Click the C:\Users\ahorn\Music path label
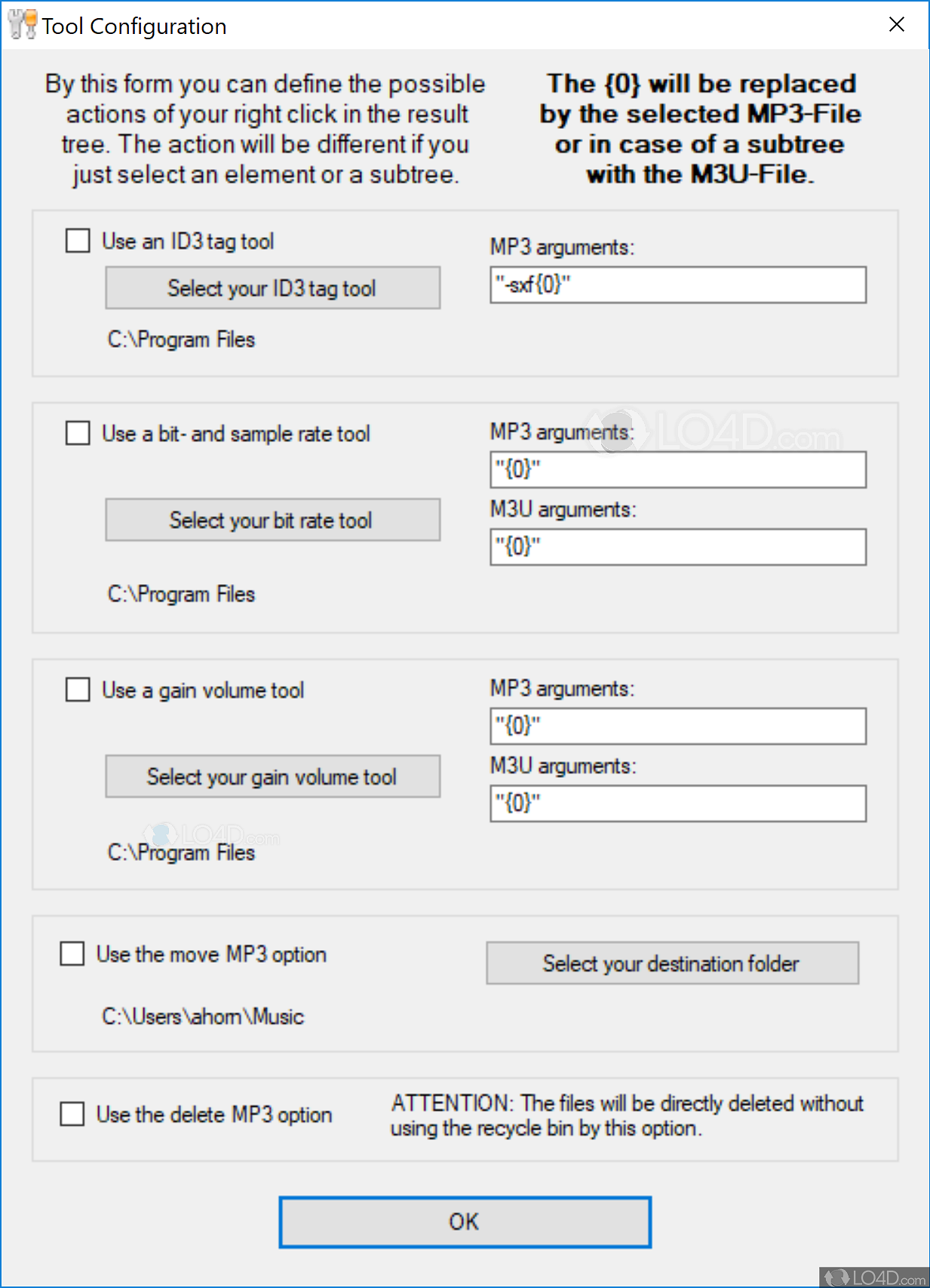Viewport: 930px width, 1288px height. [x=203, y=1016]
